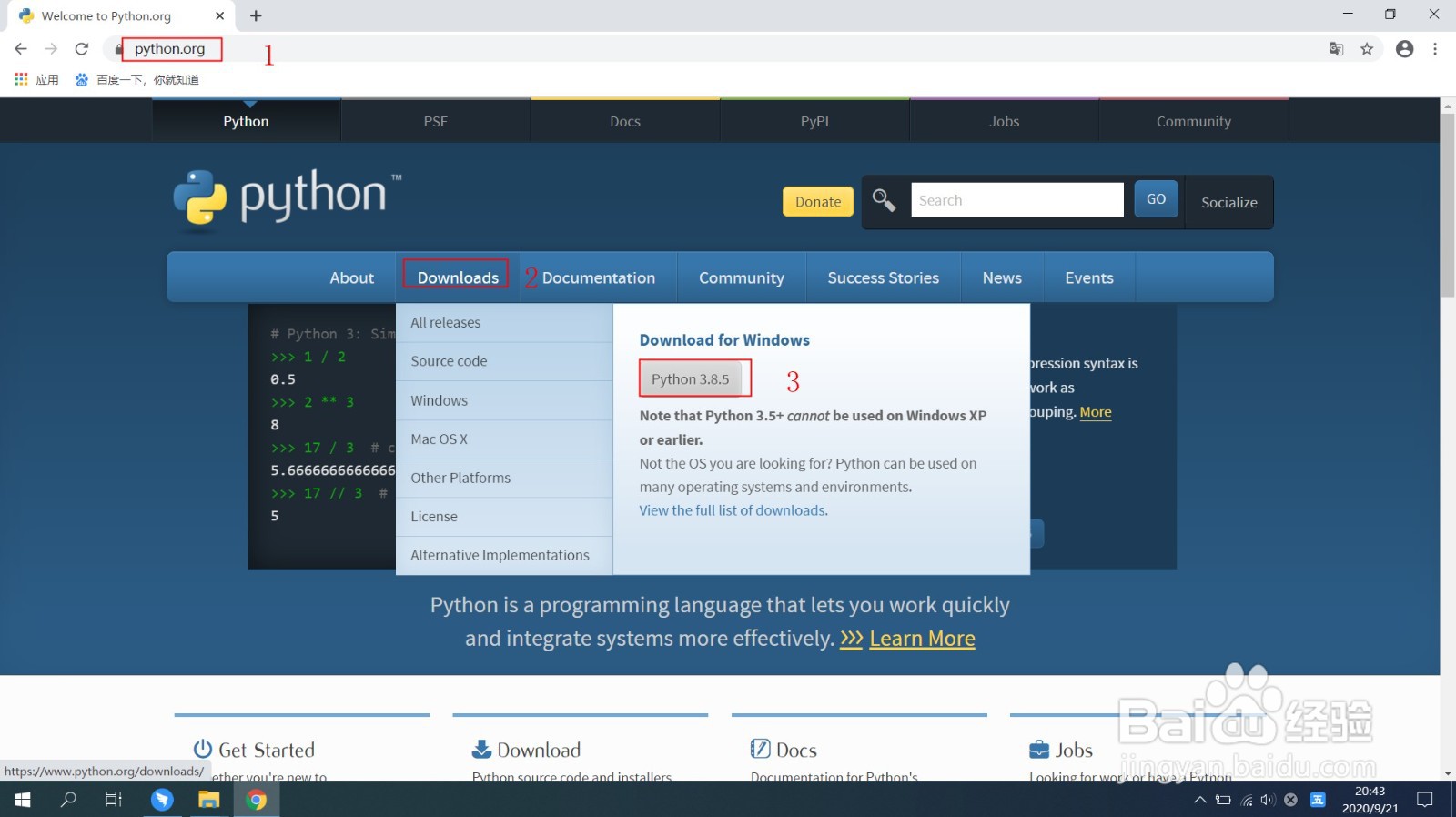Open the Community main nav menu
Viewport: 1456px width, 817px height.
click(742, 277)
